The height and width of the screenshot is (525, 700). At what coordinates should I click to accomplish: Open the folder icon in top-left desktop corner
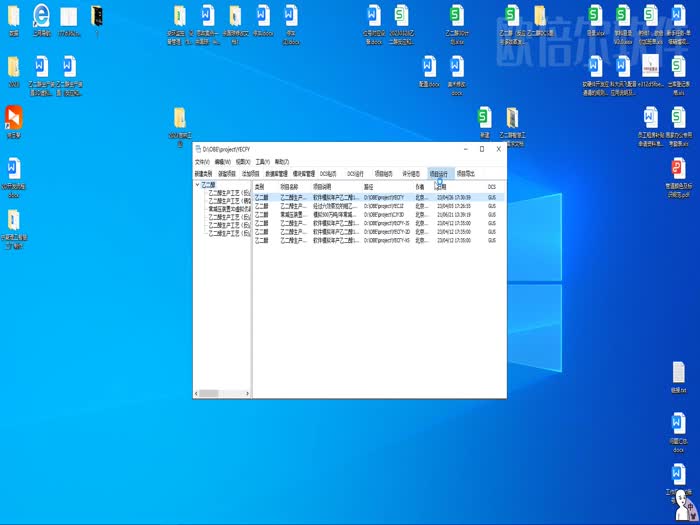14,16
